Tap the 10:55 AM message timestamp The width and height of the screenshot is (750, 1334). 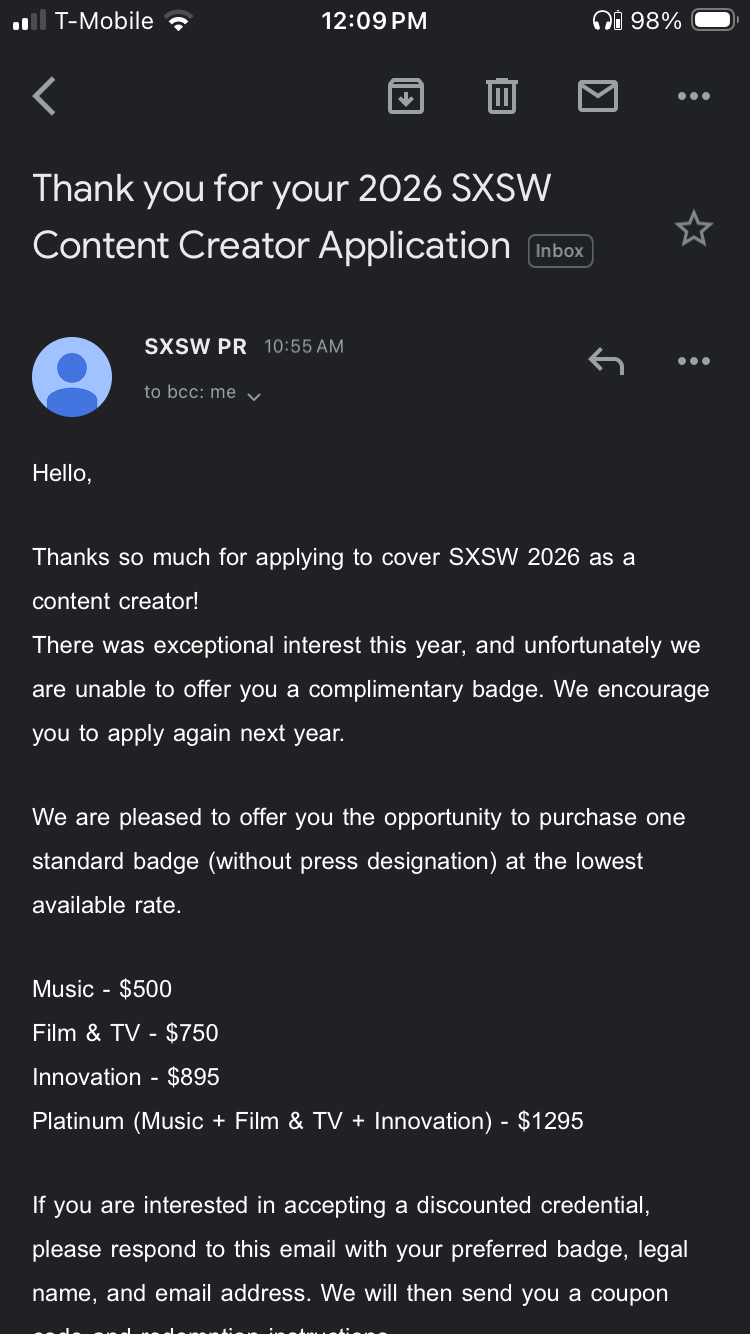304,347
